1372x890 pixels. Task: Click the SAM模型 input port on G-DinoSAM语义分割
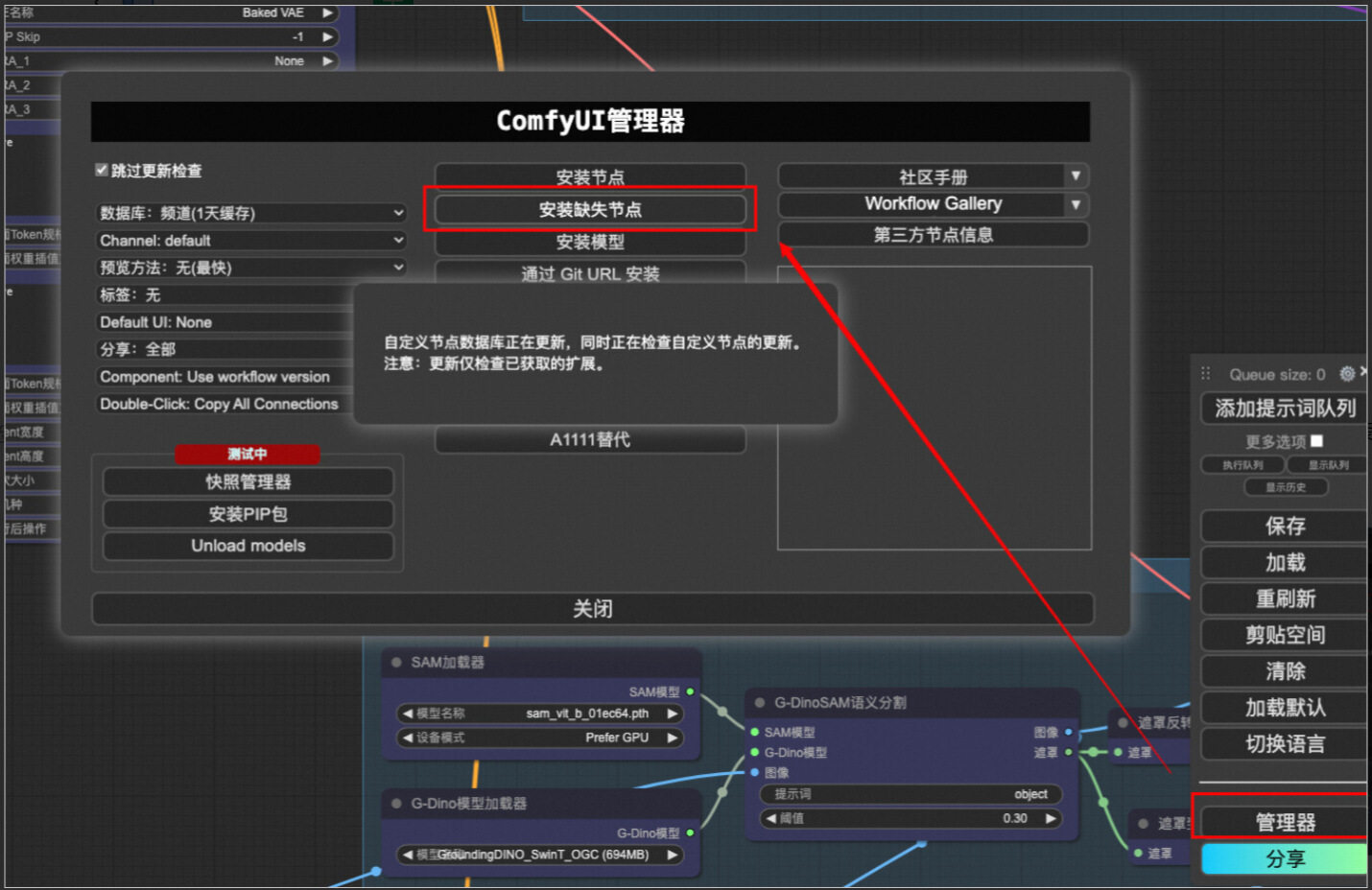pos(755,732)
